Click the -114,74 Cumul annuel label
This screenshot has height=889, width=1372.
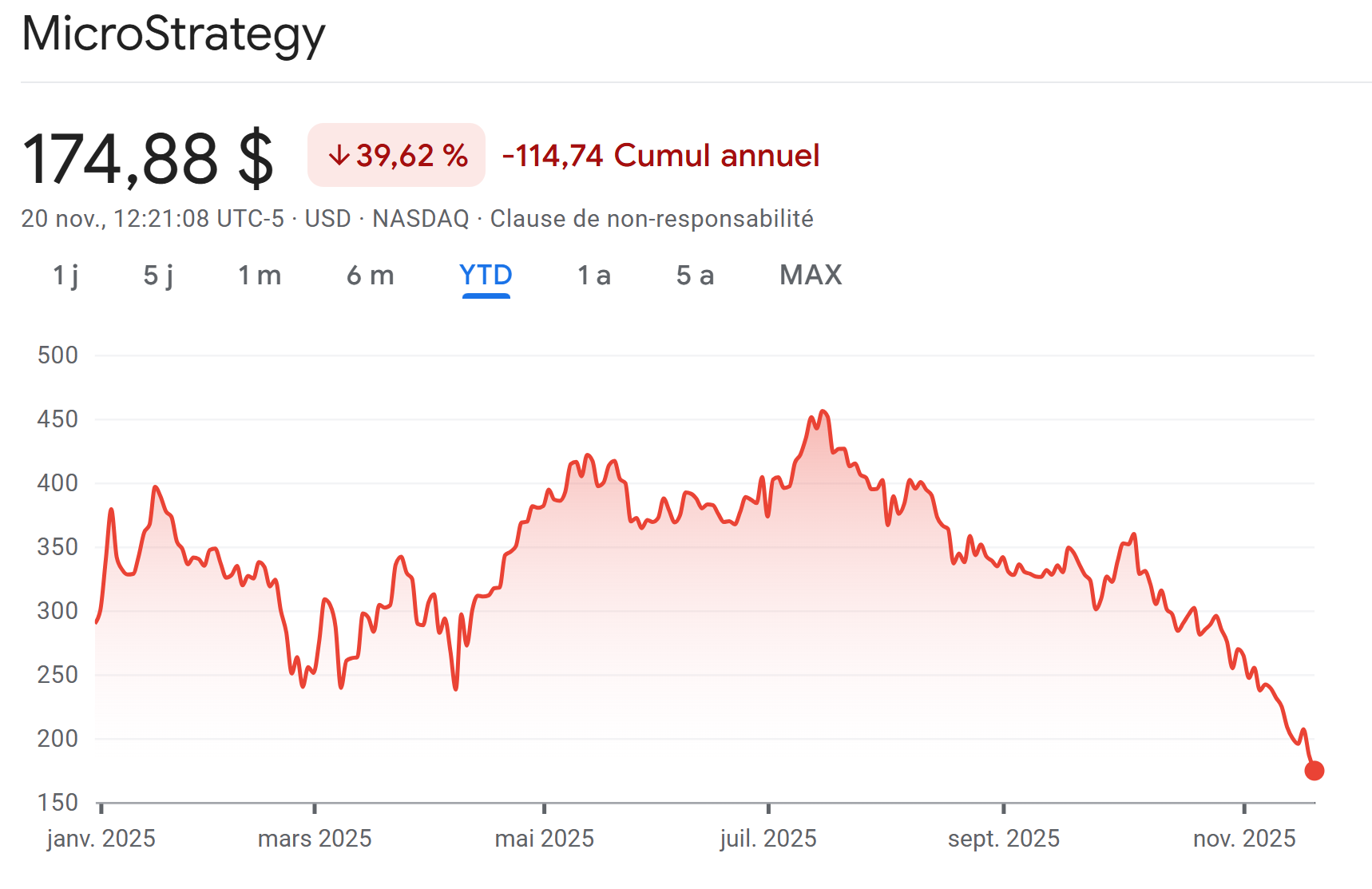pyautogui.click(x=660, y=156)
